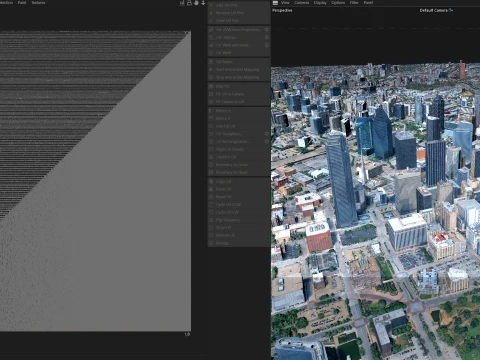The image size is (480, 360).
Task: Choose Align UV Islands
Action: click(239, 149)
